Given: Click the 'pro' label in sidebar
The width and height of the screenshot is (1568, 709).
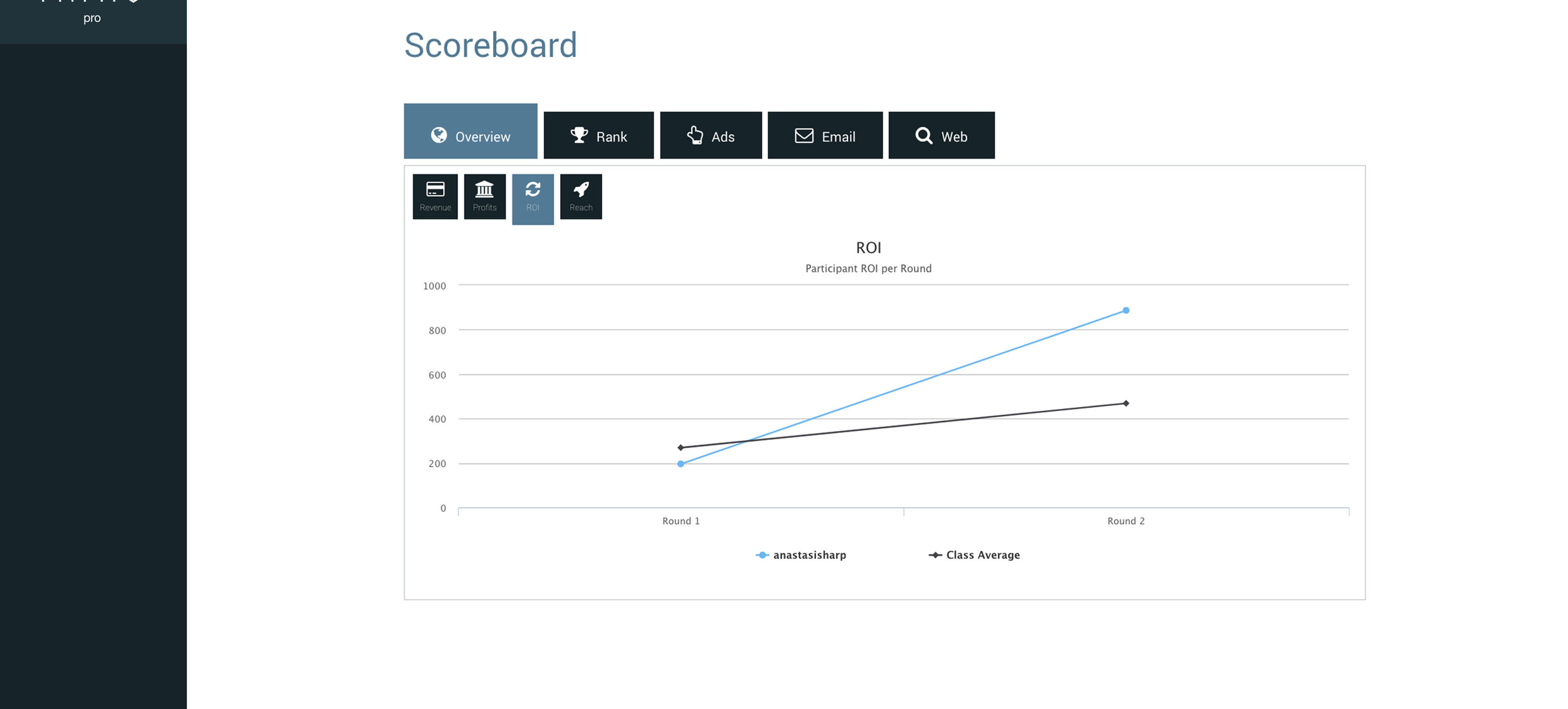Looking at the screenshot, I should tap(92, 18).
